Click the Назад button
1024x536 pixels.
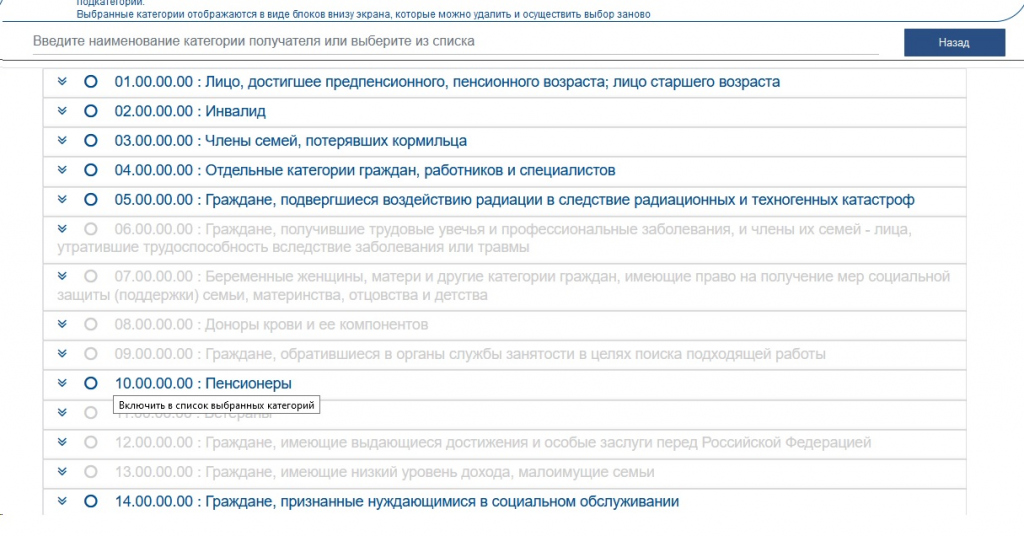(953, 43)
